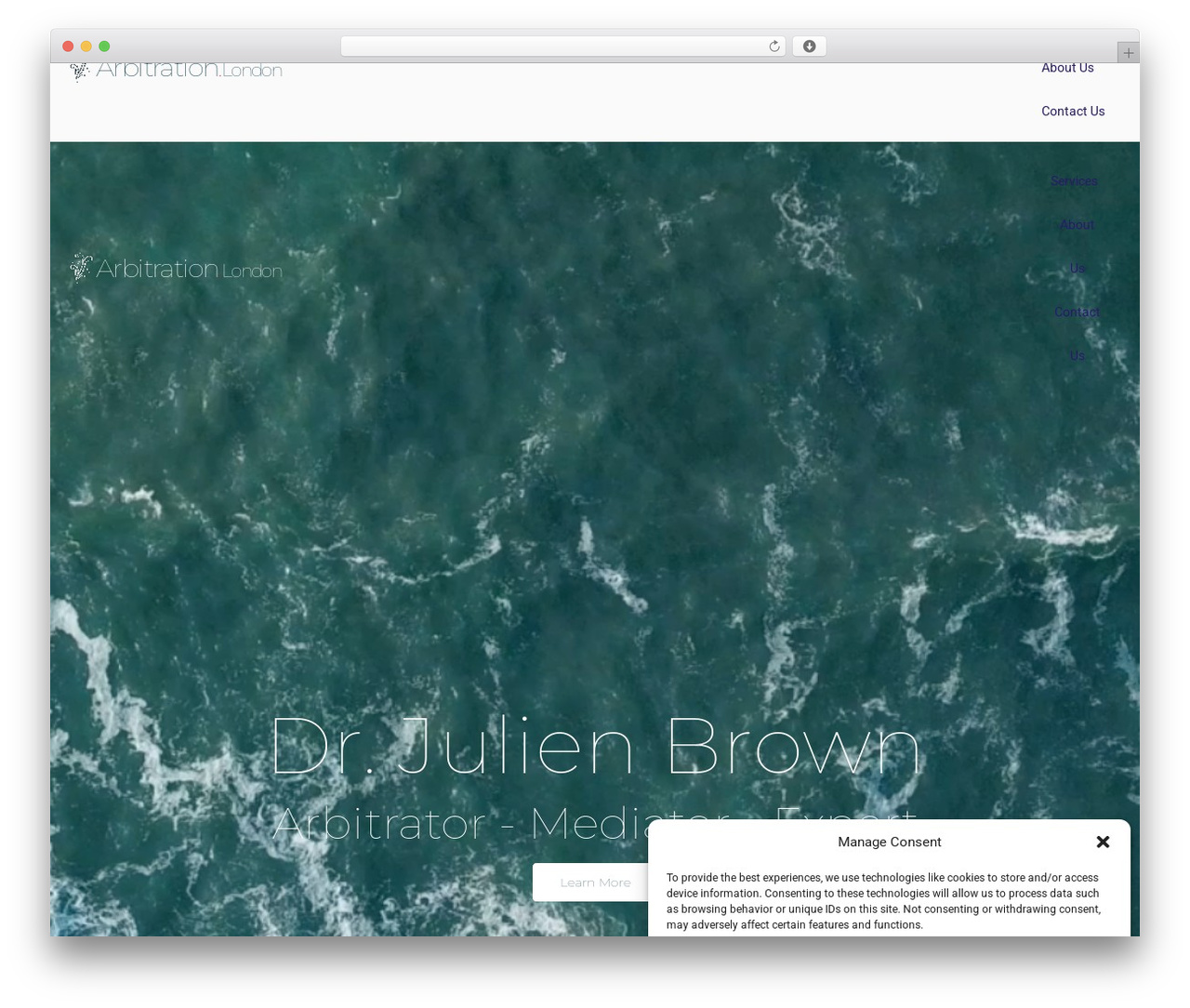Click the "Dr. Julien Brown" heading
The width and height of the screenshot is (1190, 1008).
tap(595, 747)
